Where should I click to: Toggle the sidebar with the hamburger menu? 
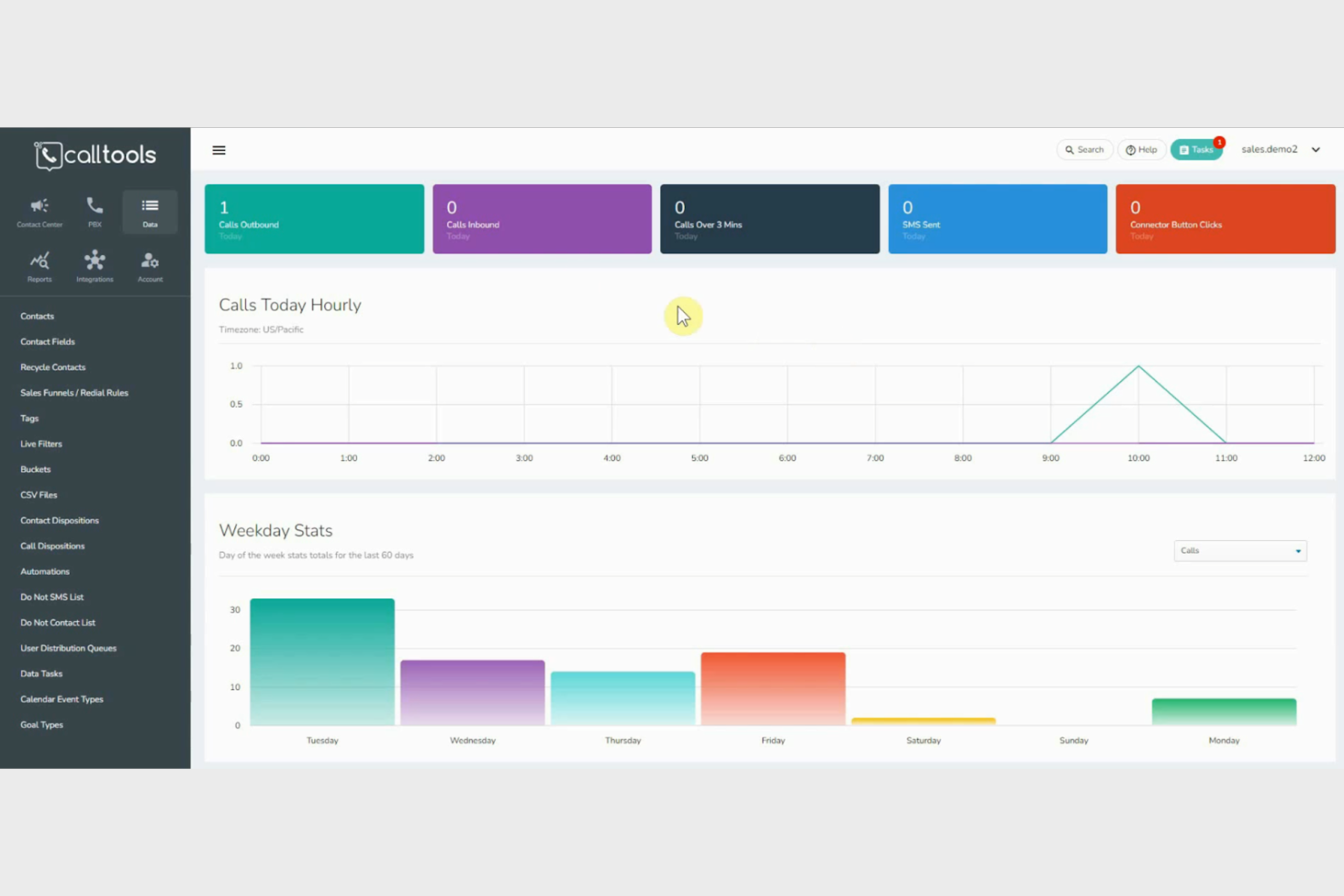tap(219, 150)
